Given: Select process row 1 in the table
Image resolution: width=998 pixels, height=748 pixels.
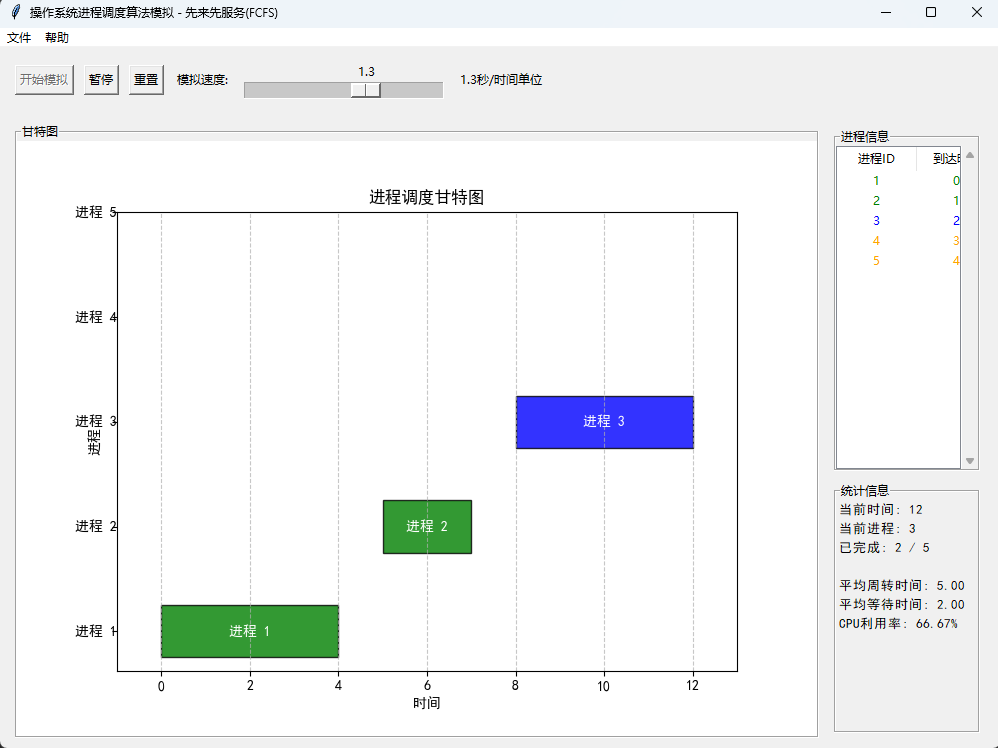Looking at the screenshot, I should pos(898,181).
